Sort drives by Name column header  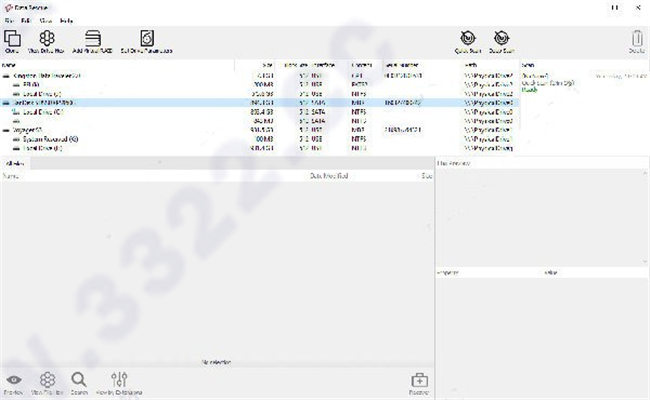coord(9,65)
